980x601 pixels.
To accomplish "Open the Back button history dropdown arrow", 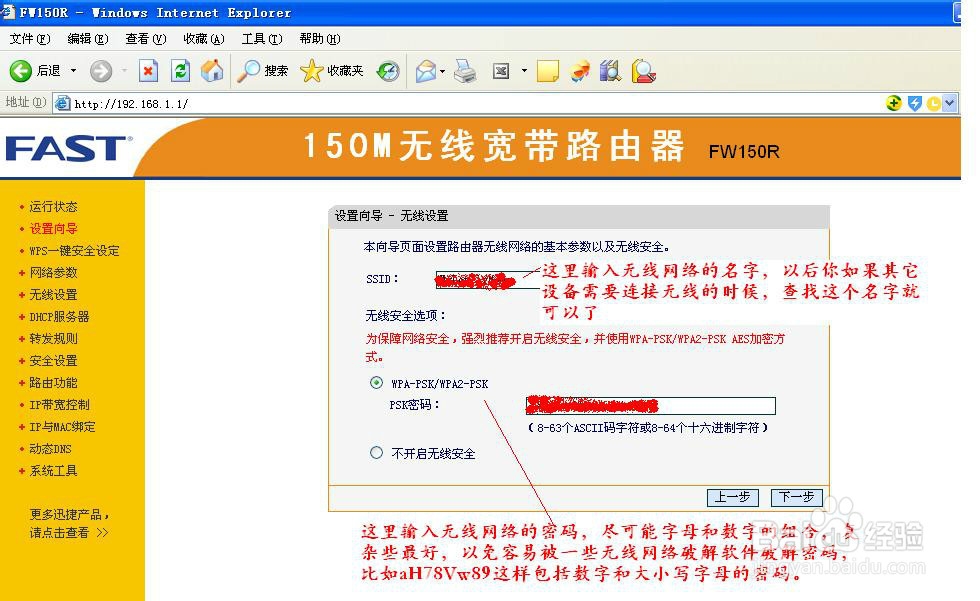I will (x=73, y=71).
